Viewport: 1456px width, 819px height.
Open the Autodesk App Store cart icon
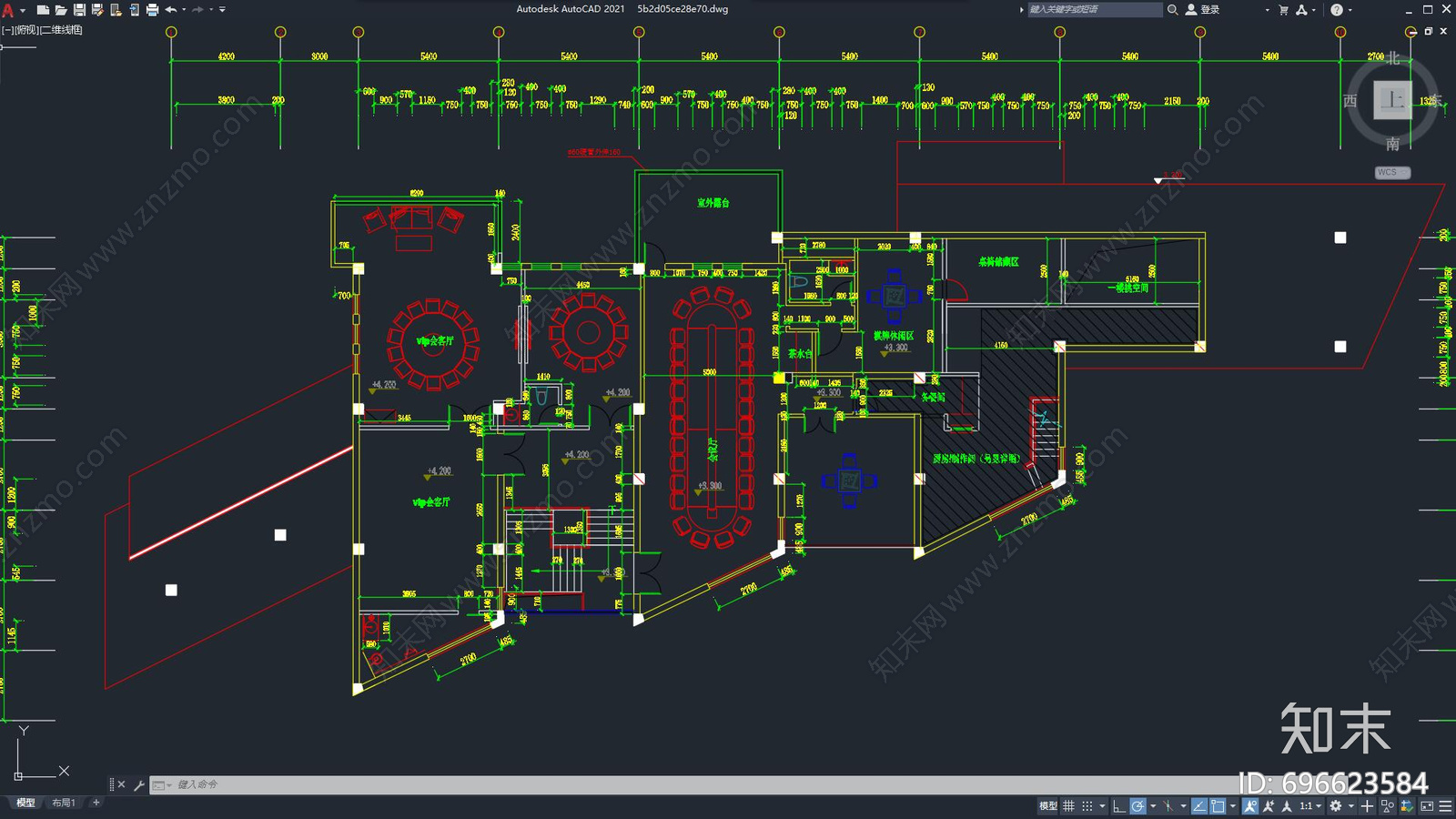tap(1283, 10)
